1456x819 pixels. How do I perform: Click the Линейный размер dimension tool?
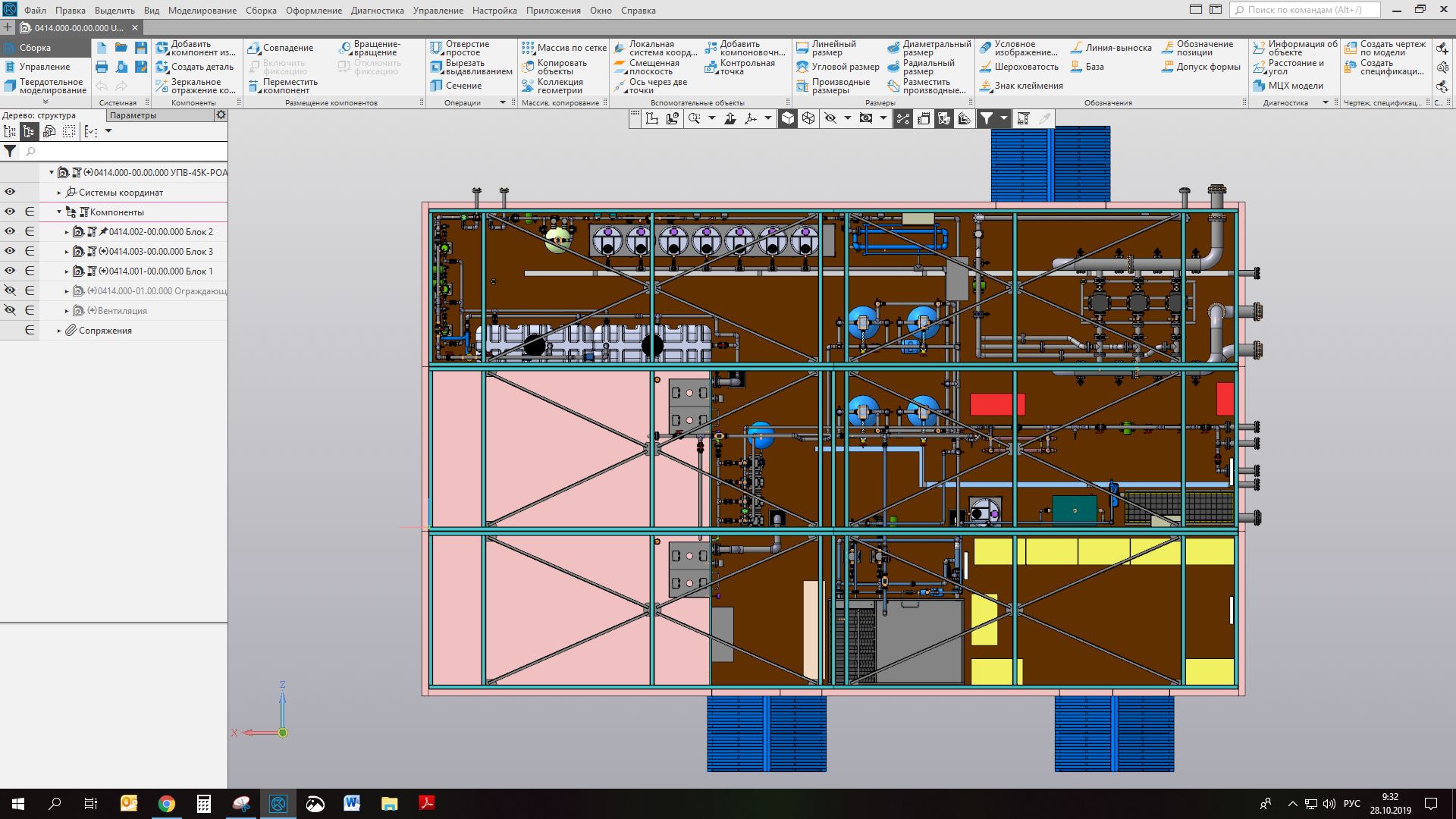[802, 48]
